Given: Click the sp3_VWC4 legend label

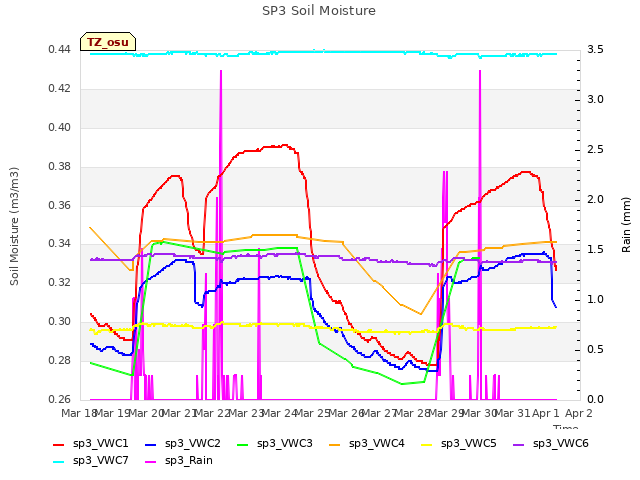Looking at the screenshot, I should pos(376,443).
